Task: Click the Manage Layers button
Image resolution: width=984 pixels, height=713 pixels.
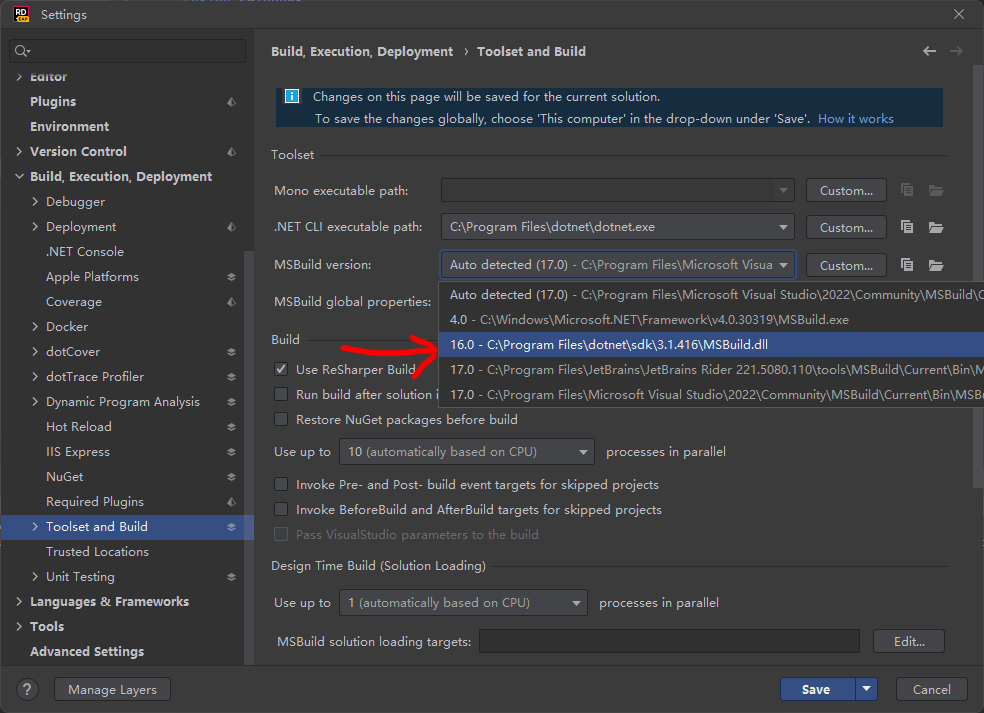Action: tap(112, 689)
